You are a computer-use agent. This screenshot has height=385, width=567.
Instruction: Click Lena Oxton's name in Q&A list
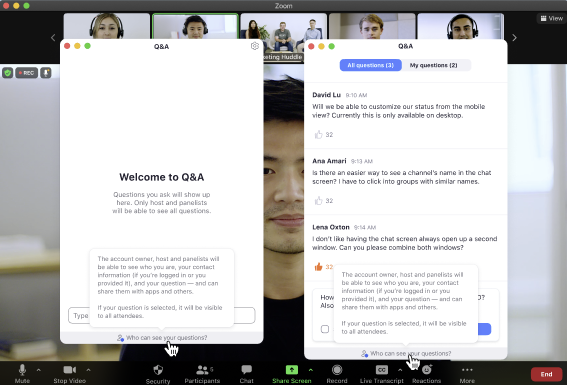point(331,227)
